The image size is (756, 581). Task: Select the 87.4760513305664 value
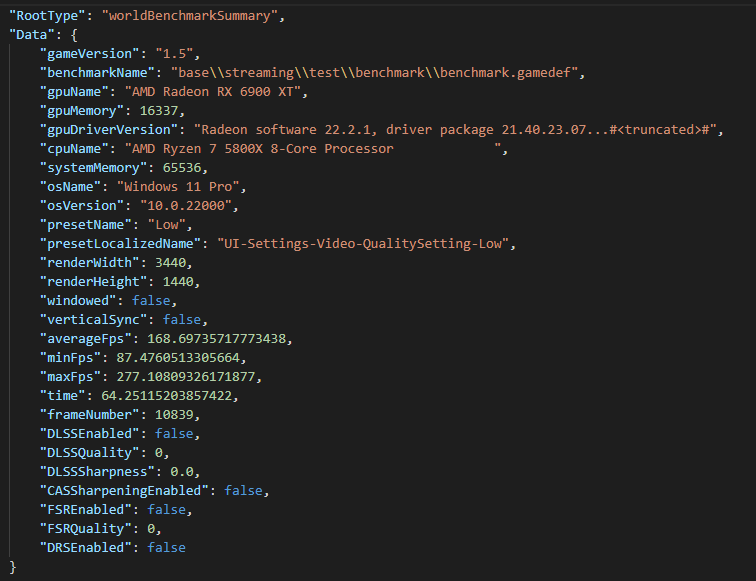click(x=178, y=358)
